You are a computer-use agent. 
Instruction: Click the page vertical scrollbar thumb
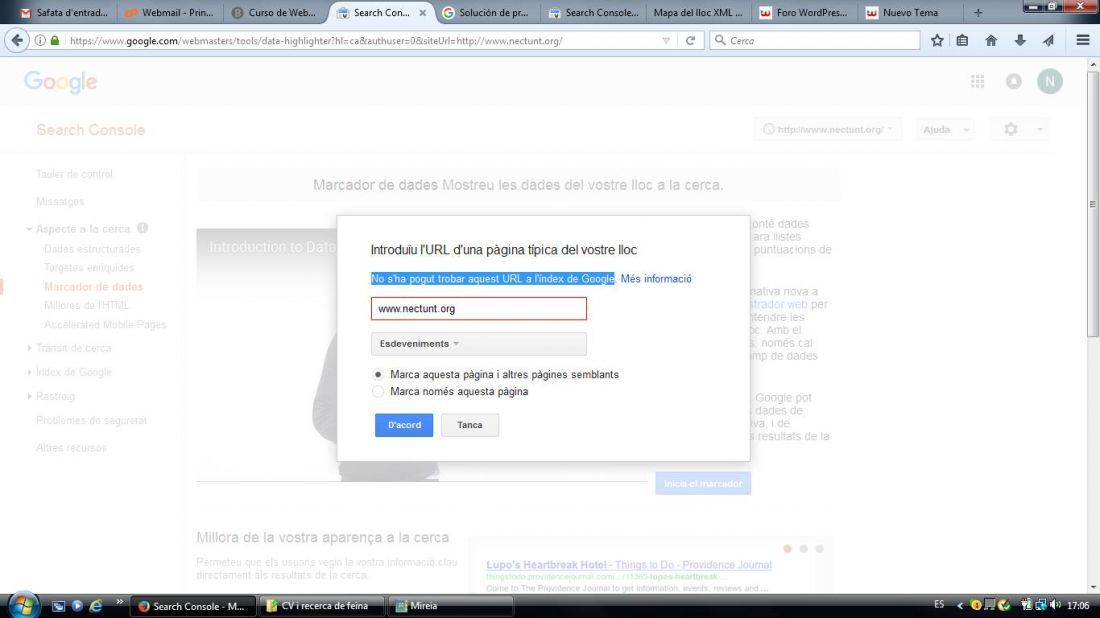[x=1093, y=204]
